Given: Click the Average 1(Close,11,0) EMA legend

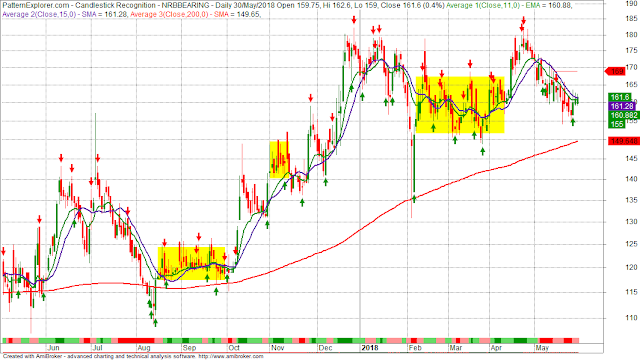Looking at the screenshot, I should [509, 5].
